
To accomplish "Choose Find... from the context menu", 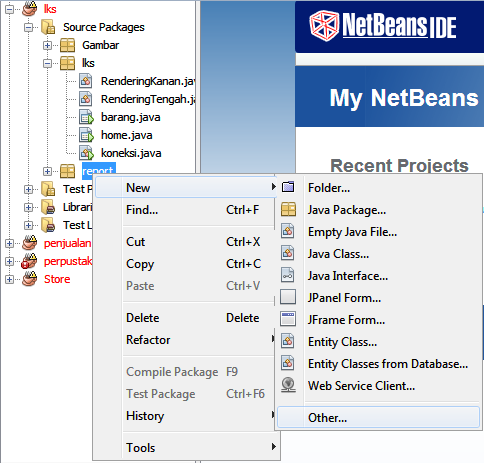I will click(x=186, y=210).
